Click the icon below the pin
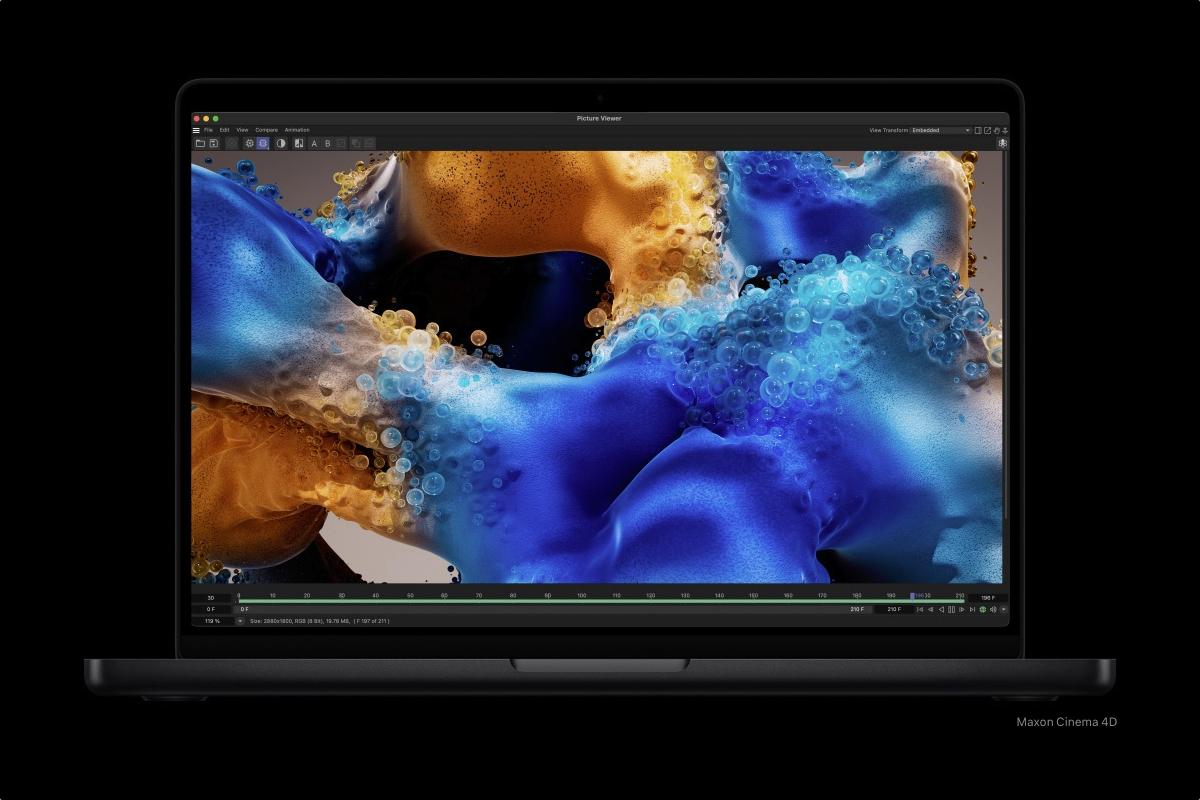This screenshot has height=800, width=1200. [1002, 144]
